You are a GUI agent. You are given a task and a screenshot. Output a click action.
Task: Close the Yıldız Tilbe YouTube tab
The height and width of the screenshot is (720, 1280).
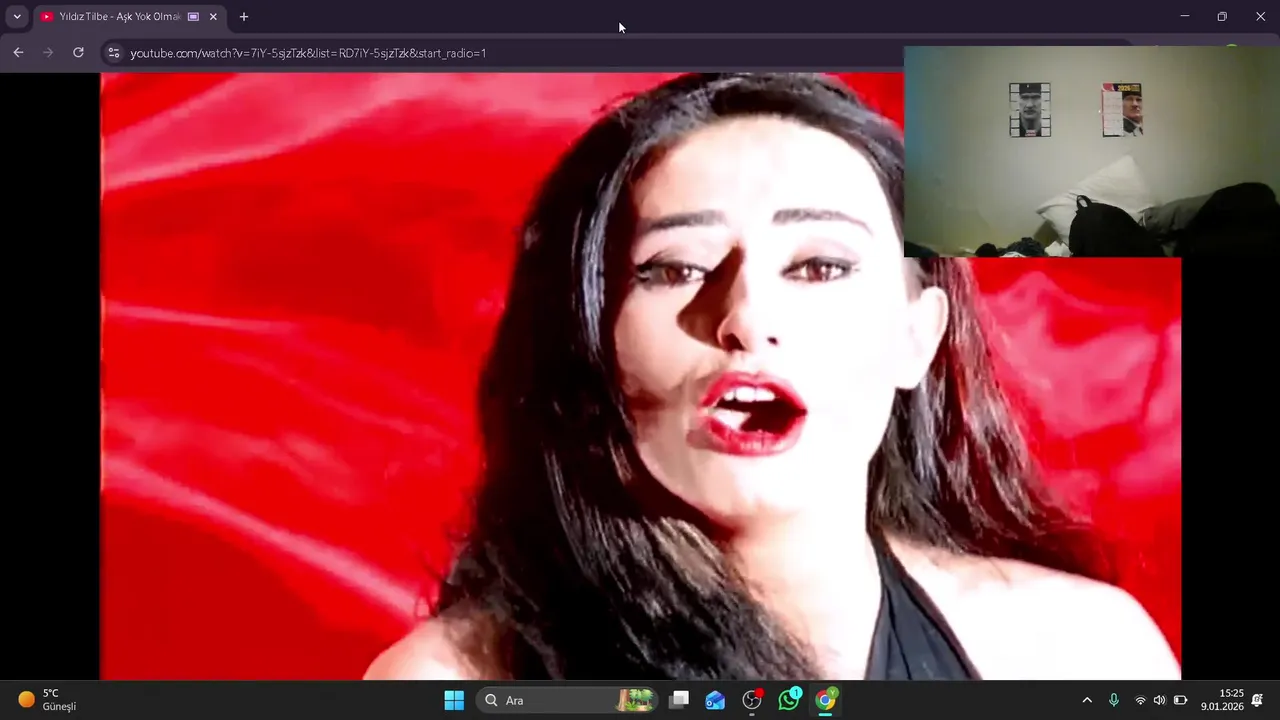click(213, 17)
